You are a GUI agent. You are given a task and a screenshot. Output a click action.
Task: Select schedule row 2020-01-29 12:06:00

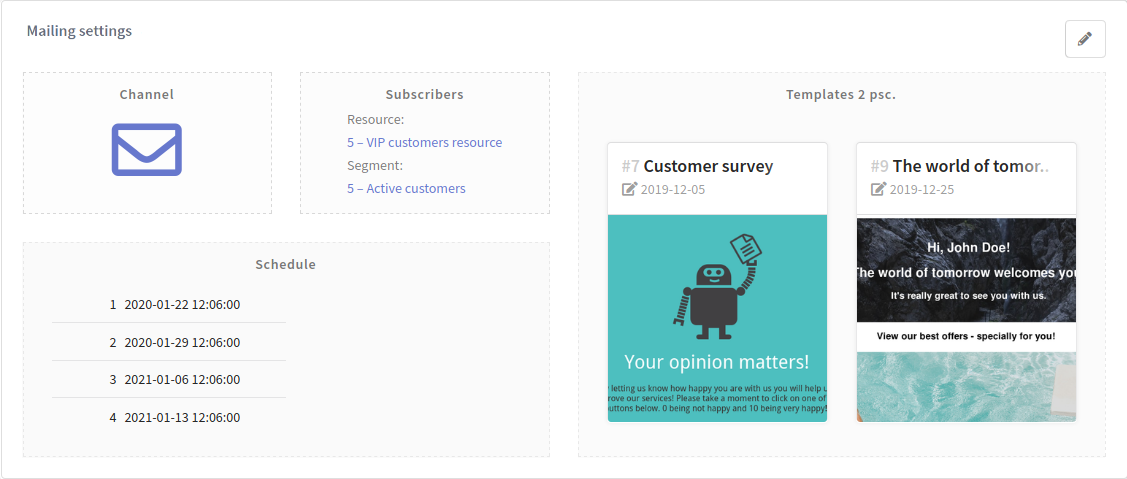tap(181, 343)
